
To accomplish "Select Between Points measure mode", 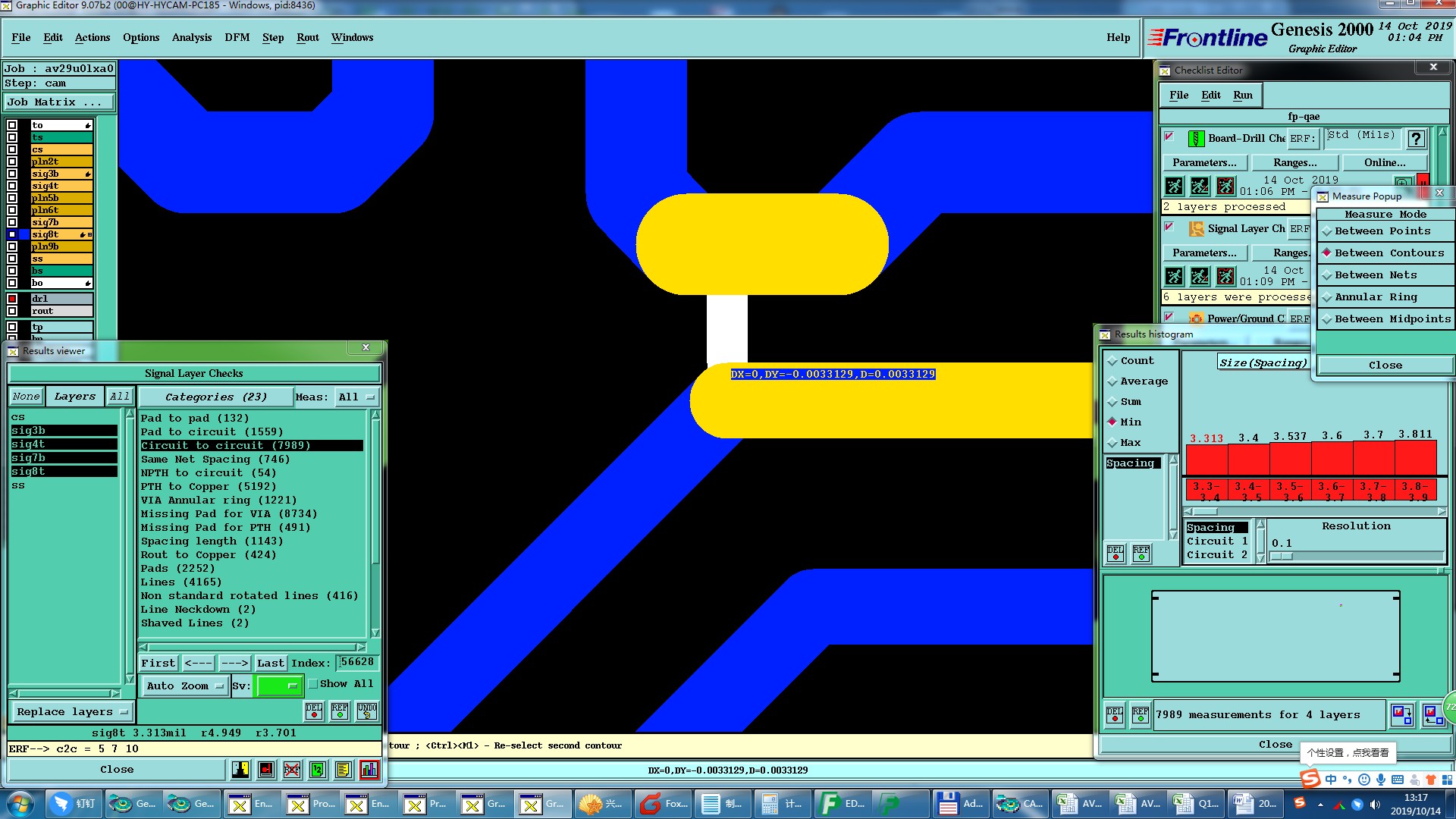I will pyautogui.click(x=1385, y=231).
